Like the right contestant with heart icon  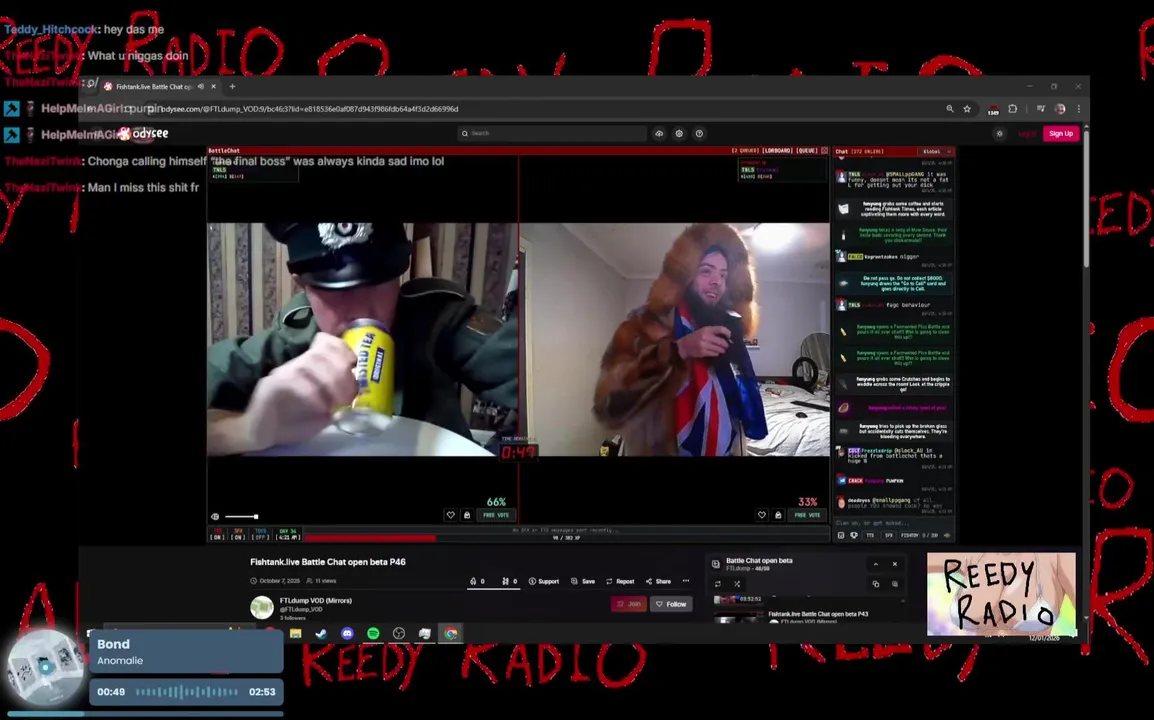coord(762,515)
